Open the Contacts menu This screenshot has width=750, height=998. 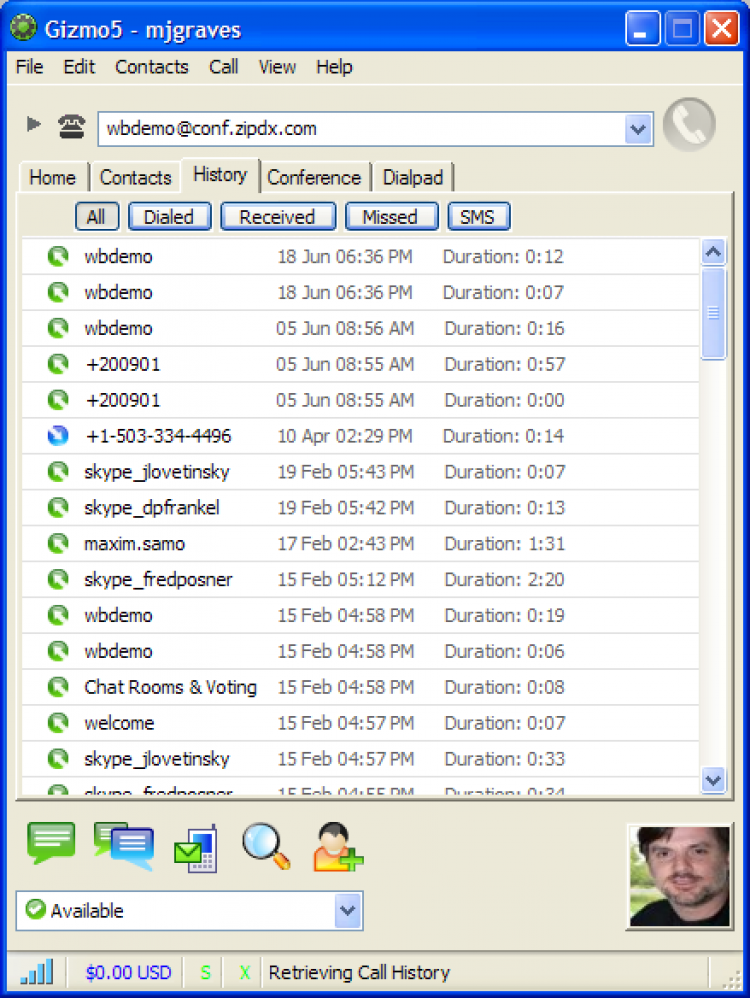152,67
